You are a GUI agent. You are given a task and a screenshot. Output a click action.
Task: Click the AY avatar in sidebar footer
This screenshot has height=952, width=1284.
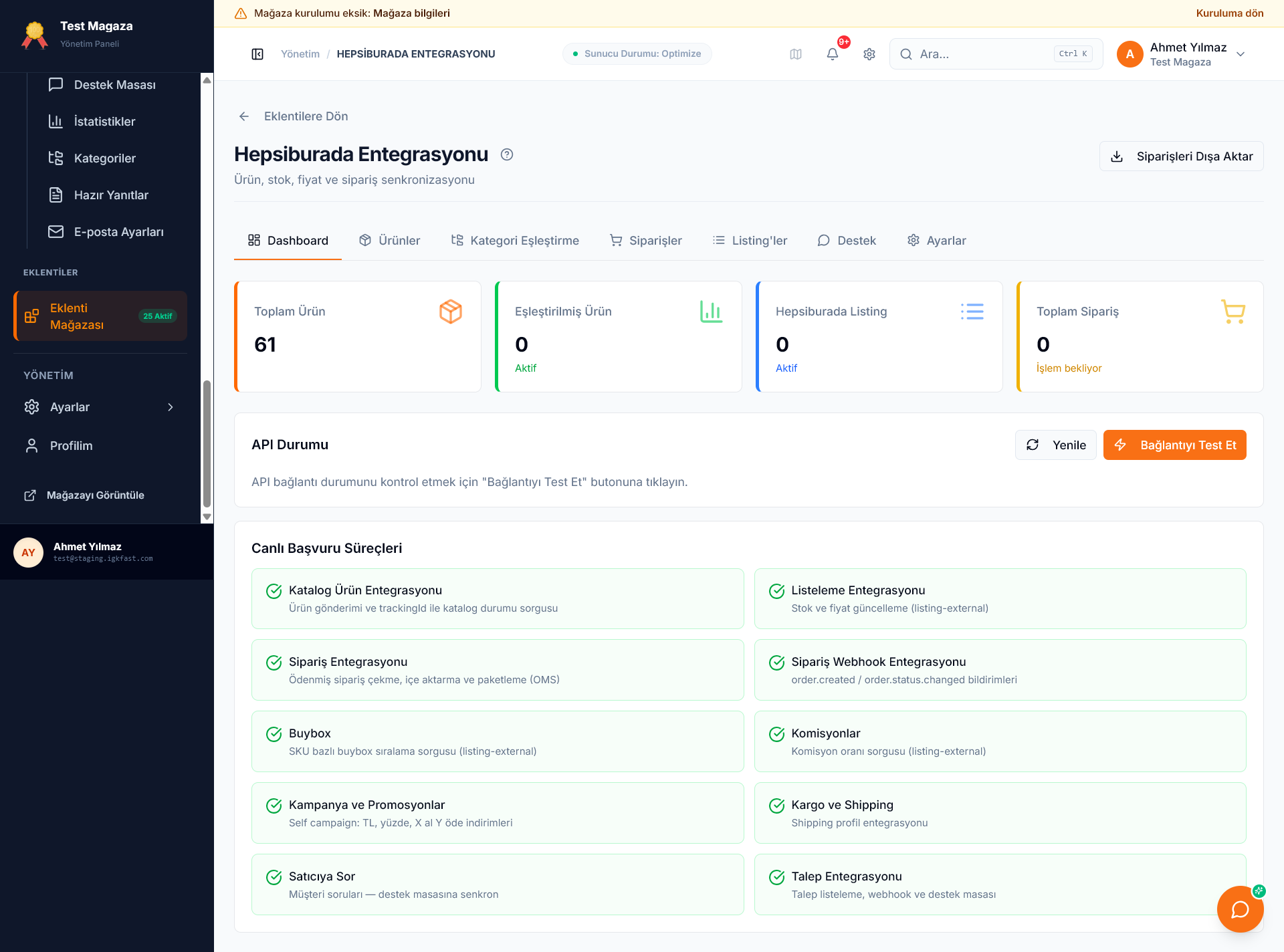coord(28,552)
